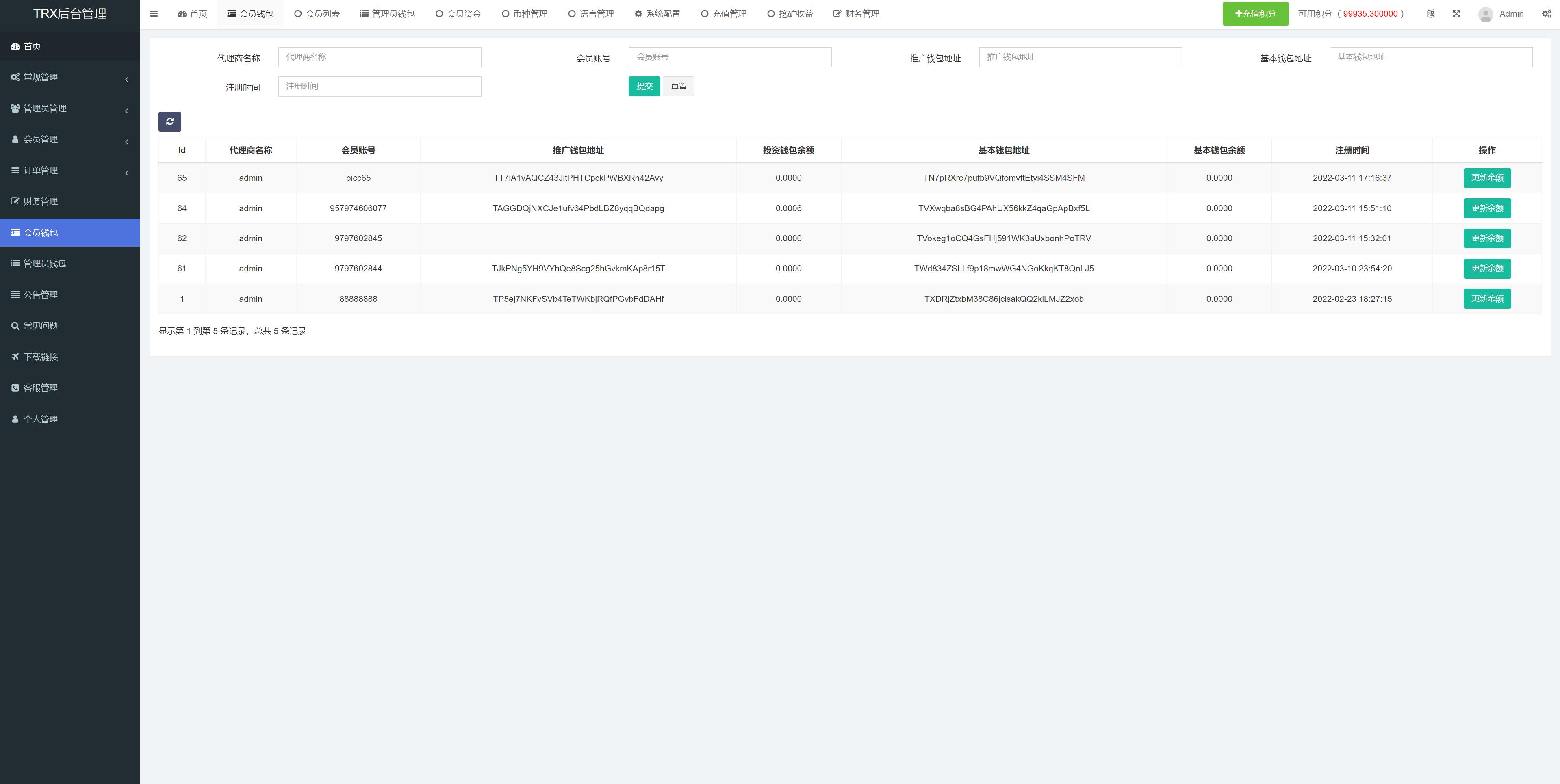1560x784 pixels.
Task: Switch to the 财务管理 top tab
Action: pyautogui.click(x=856, y=13)
